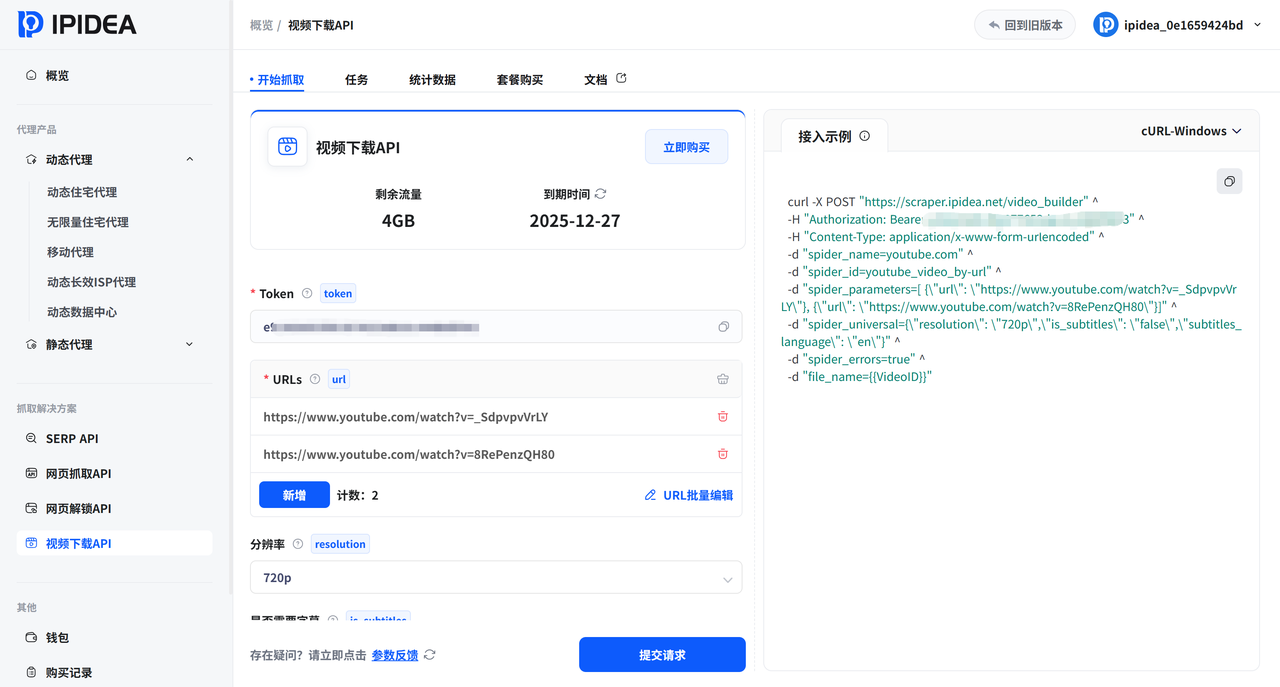Open 动态数据中心 in sidebar
Screen dimensions: 1280x687
coord(82,312)
